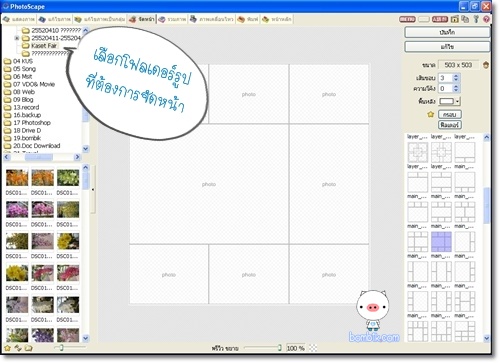Click the filter button below frame button
Image resolution: width=500 pixels, height=363 pixels.
click(x=450, y=125)
